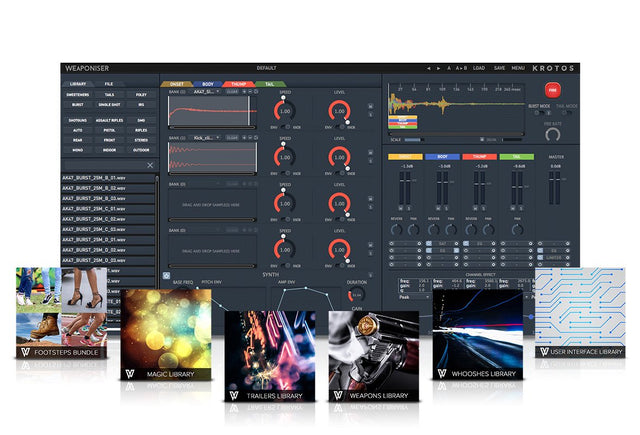Image resolution: width=640 pixels, height=435 pixels.
Task: Select the ASSAULT RIFLES tag filter
Action: 108,120
